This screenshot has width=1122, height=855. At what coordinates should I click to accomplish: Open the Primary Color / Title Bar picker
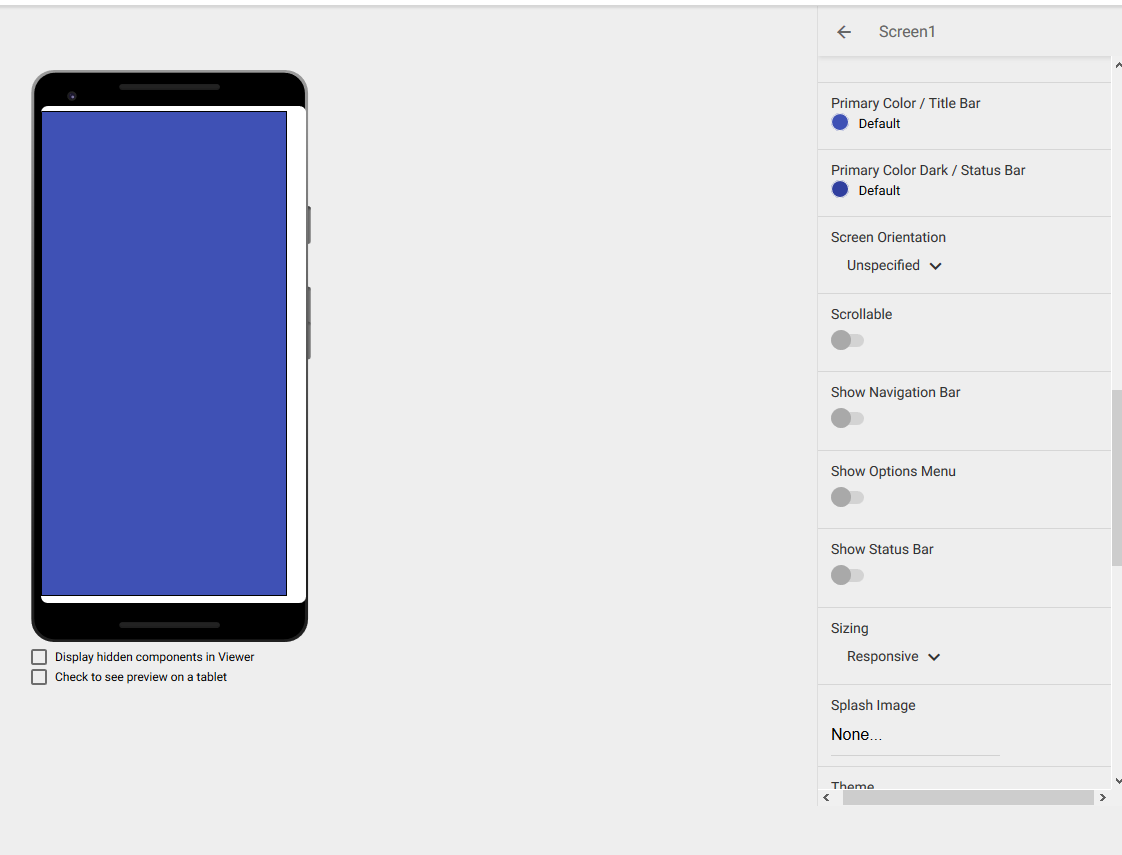[840, 122]
